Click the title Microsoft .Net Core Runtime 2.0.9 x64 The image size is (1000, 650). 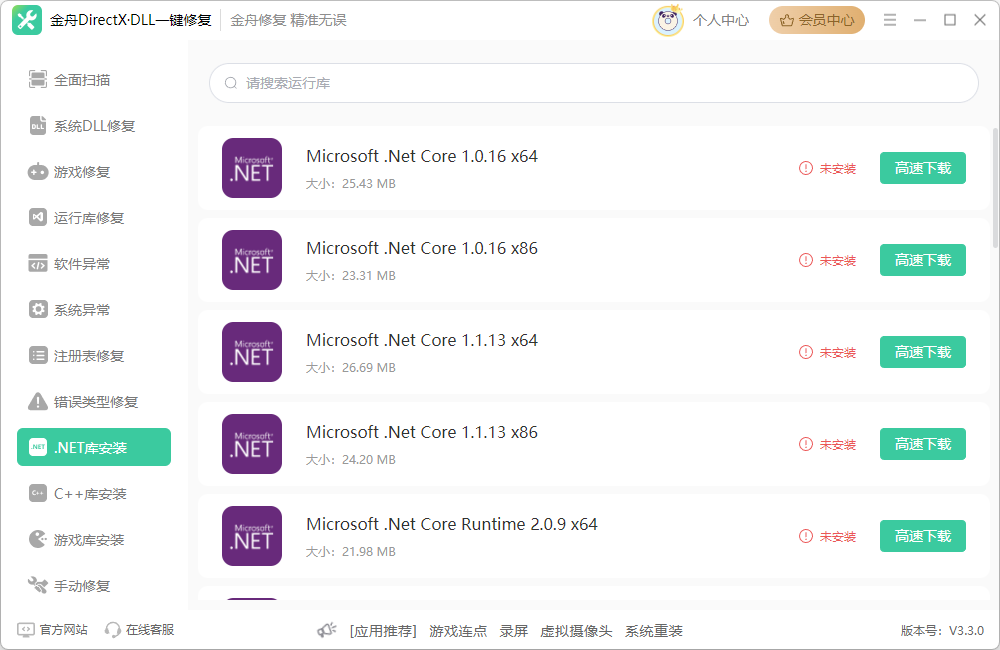pyautogui.click(x=452, y=524)
